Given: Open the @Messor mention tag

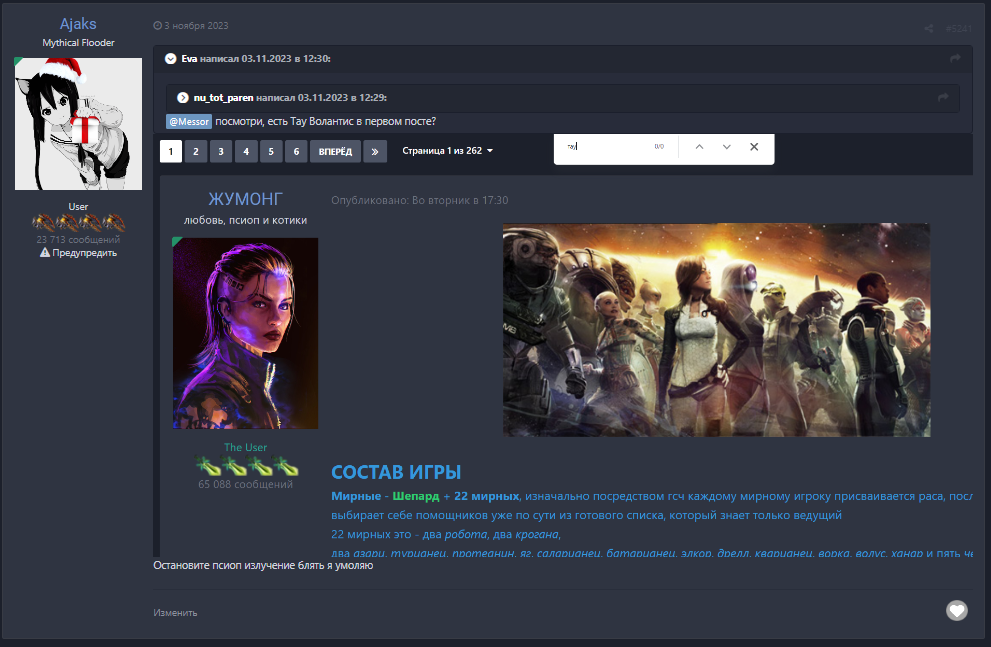Looking at the screenshot, I should tap(188, 121).
